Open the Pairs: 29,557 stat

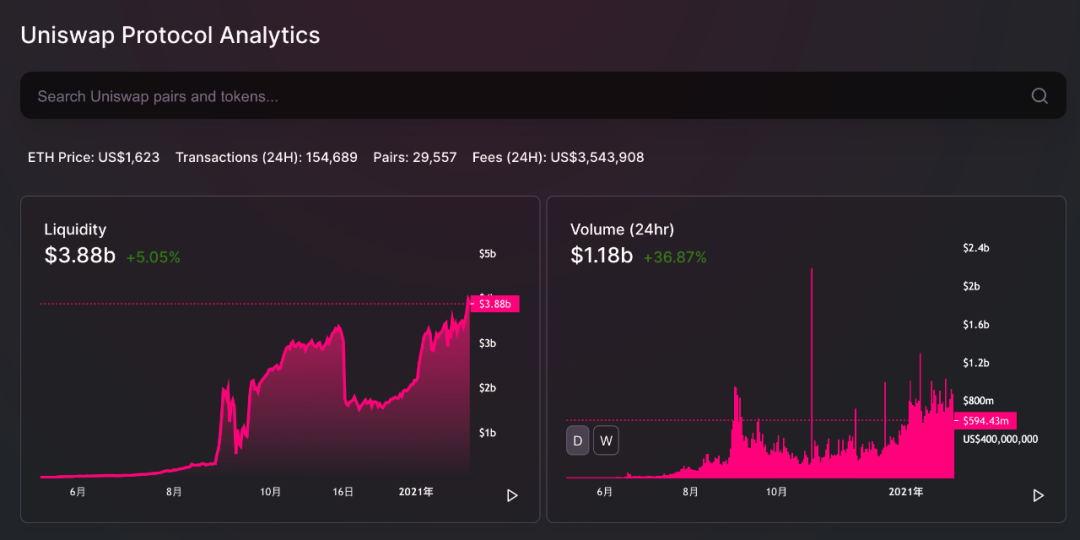414,157
